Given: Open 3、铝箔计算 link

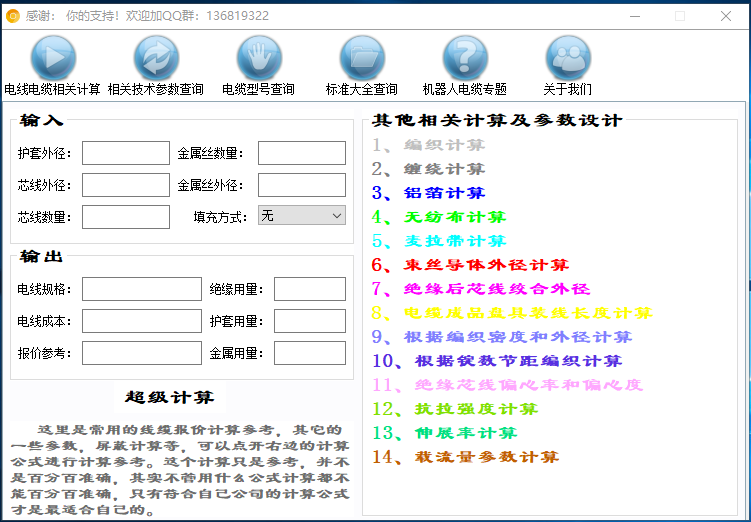Looking at the screenshot, I should click(428, 193).
